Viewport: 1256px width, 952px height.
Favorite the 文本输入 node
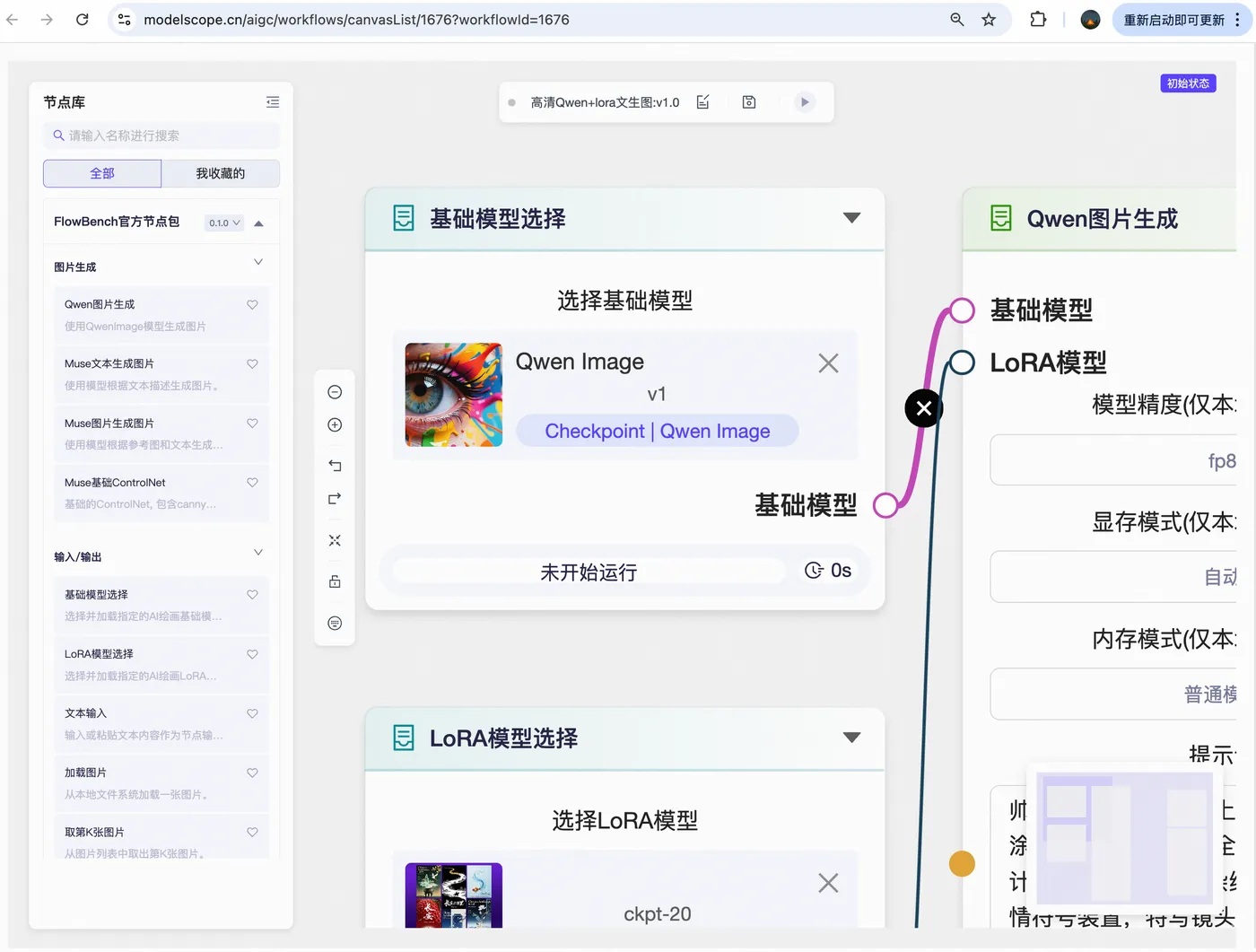click(x=252, y=713)
